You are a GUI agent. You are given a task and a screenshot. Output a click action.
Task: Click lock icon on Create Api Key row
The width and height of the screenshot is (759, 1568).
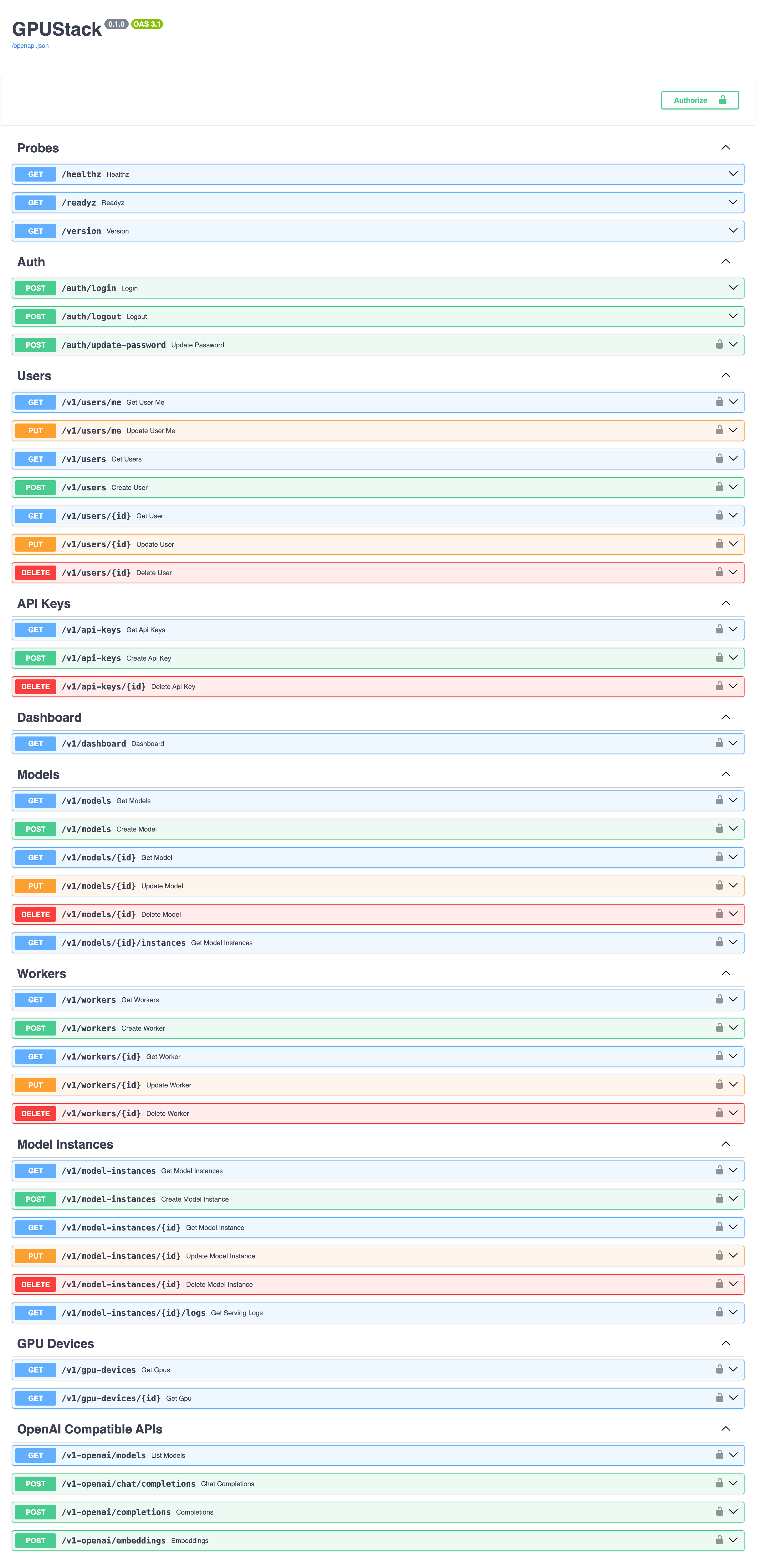[719, 658]
